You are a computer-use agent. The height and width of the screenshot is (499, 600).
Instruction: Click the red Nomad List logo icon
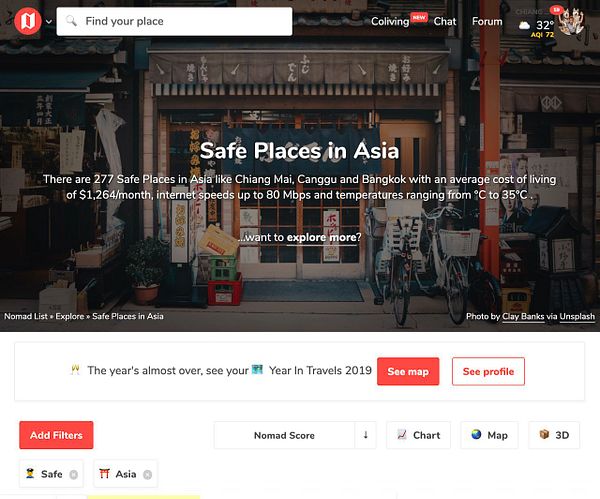[28, 21]
